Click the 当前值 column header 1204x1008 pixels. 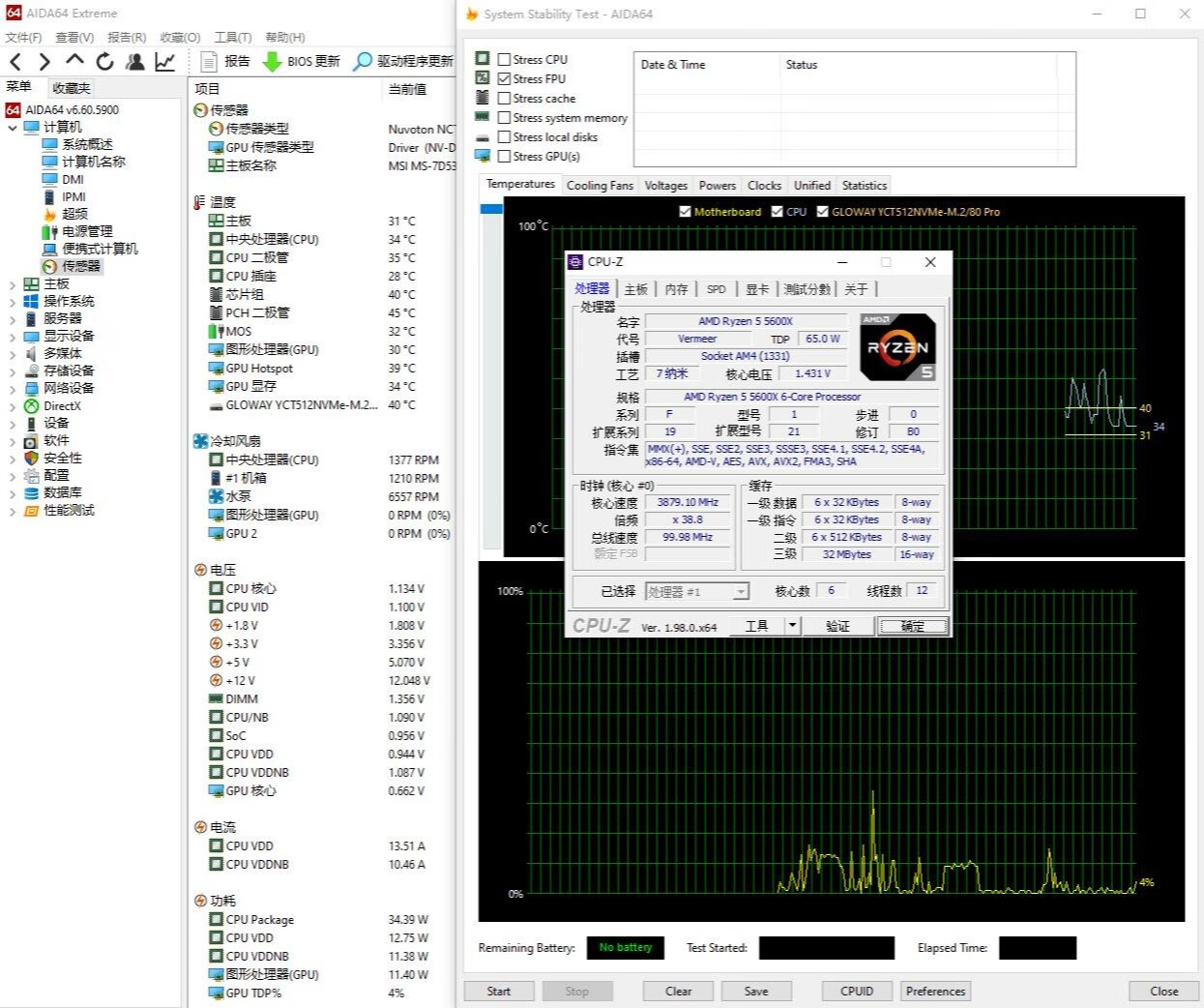coord(407,88)
